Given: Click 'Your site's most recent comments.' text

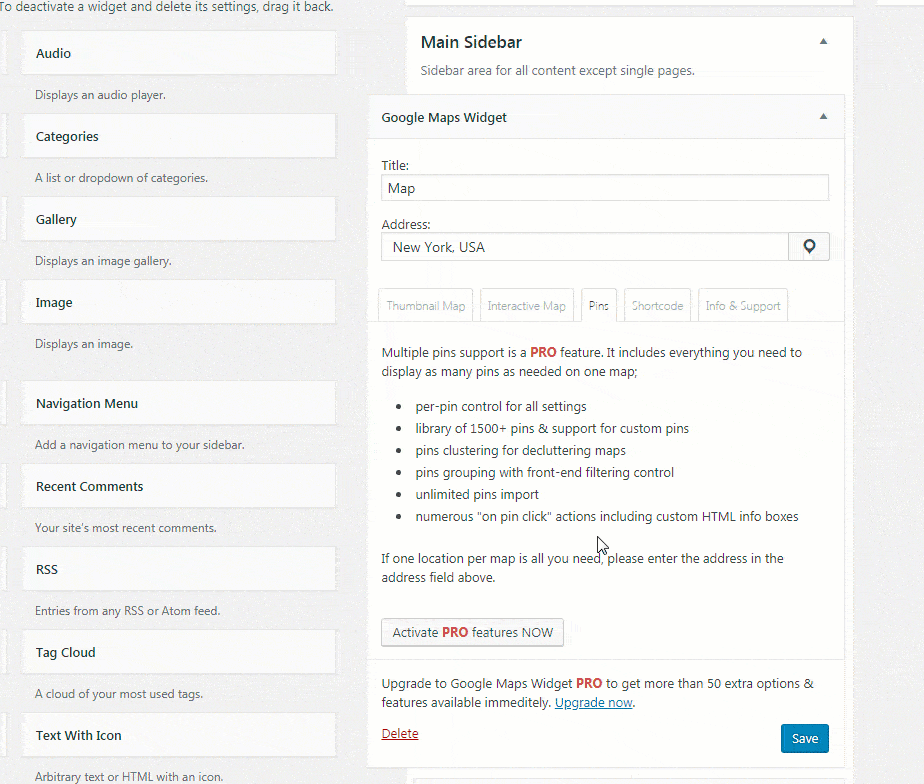Looking at the screenshot, I should coord(126,528).
